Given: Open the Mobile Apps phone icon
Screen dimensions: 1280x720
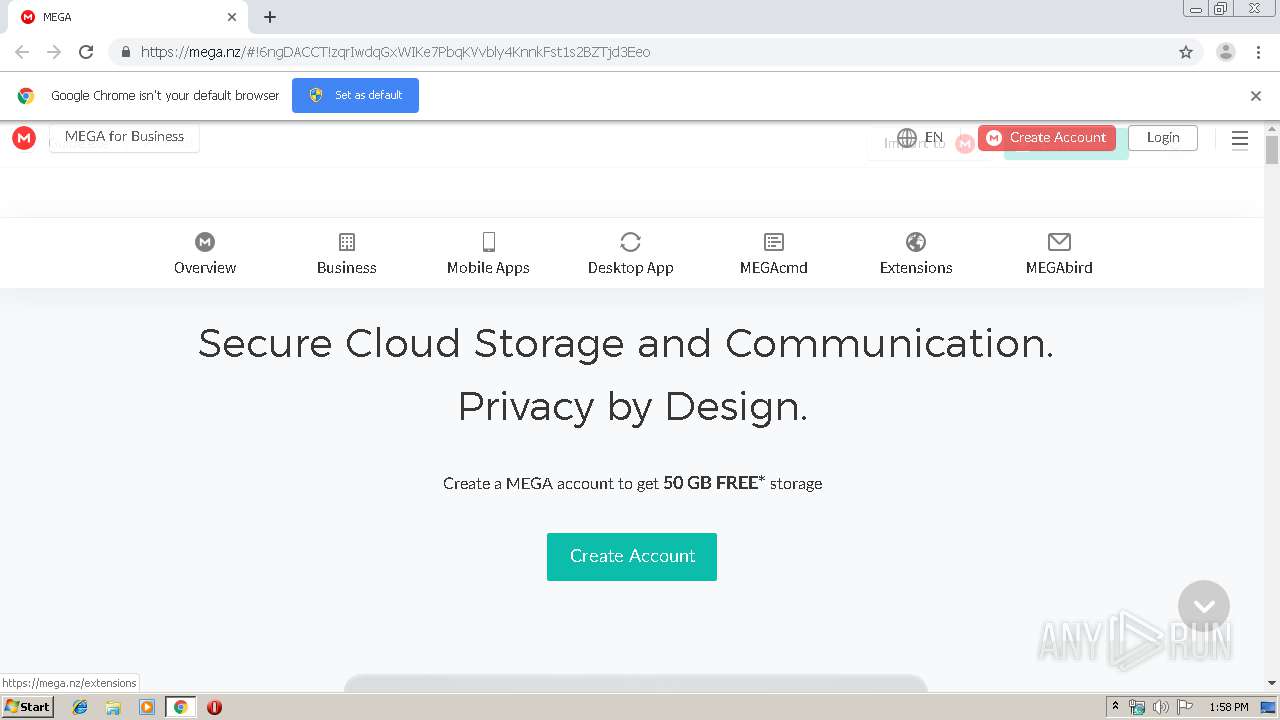Looking at the screenshot, I should coord(489,242).
